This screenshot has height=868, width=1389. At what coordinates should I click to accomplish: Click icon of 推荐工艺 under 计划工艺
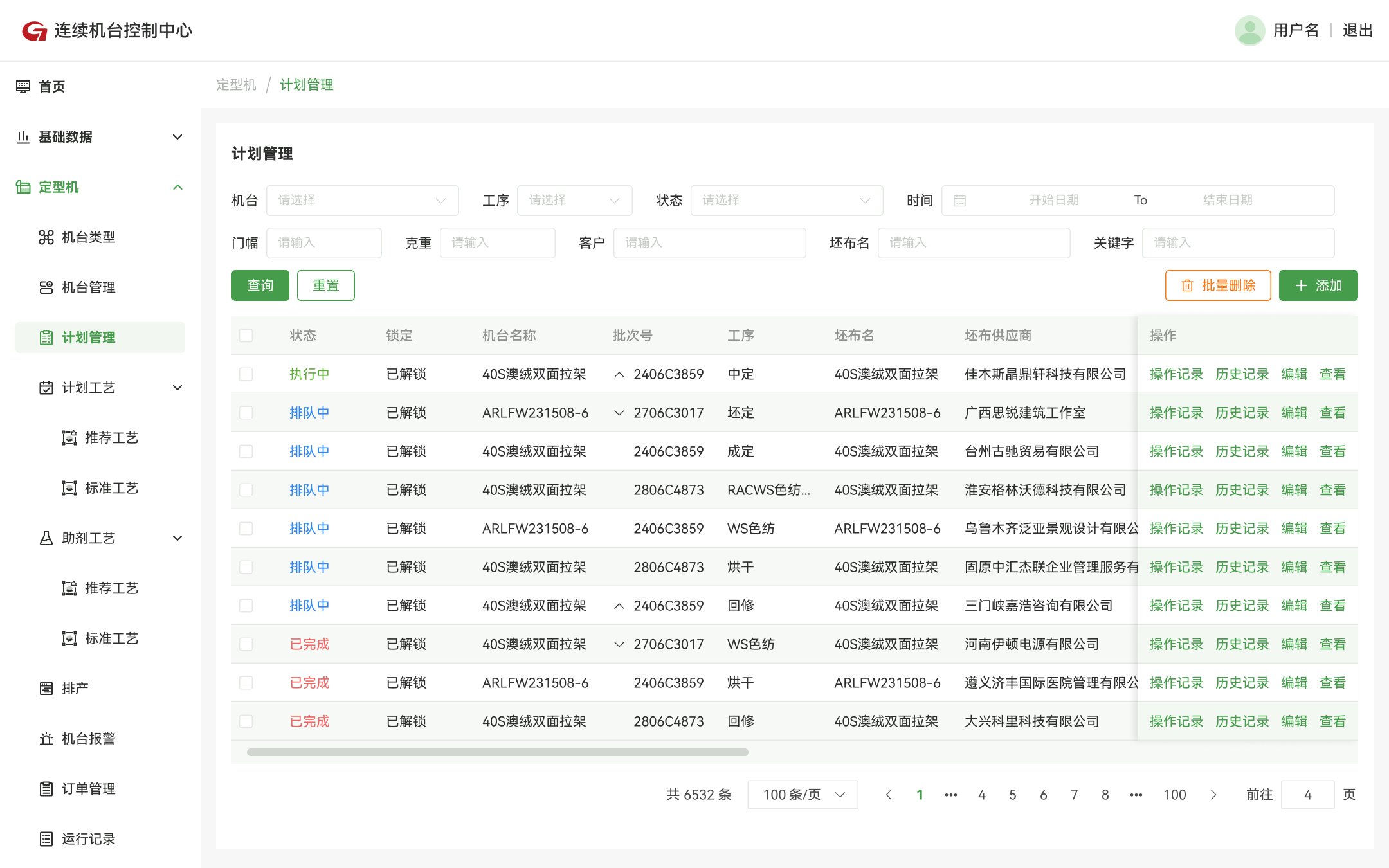tap(69, 437)
